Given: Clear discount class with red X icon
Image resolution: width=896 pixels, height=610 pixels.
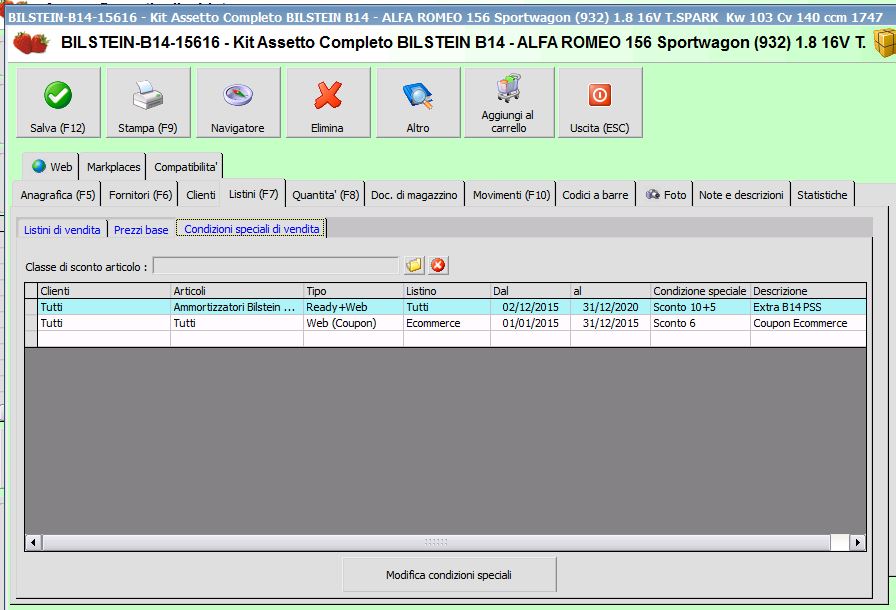Looking at the screenshot, I should tap(438, 265).
